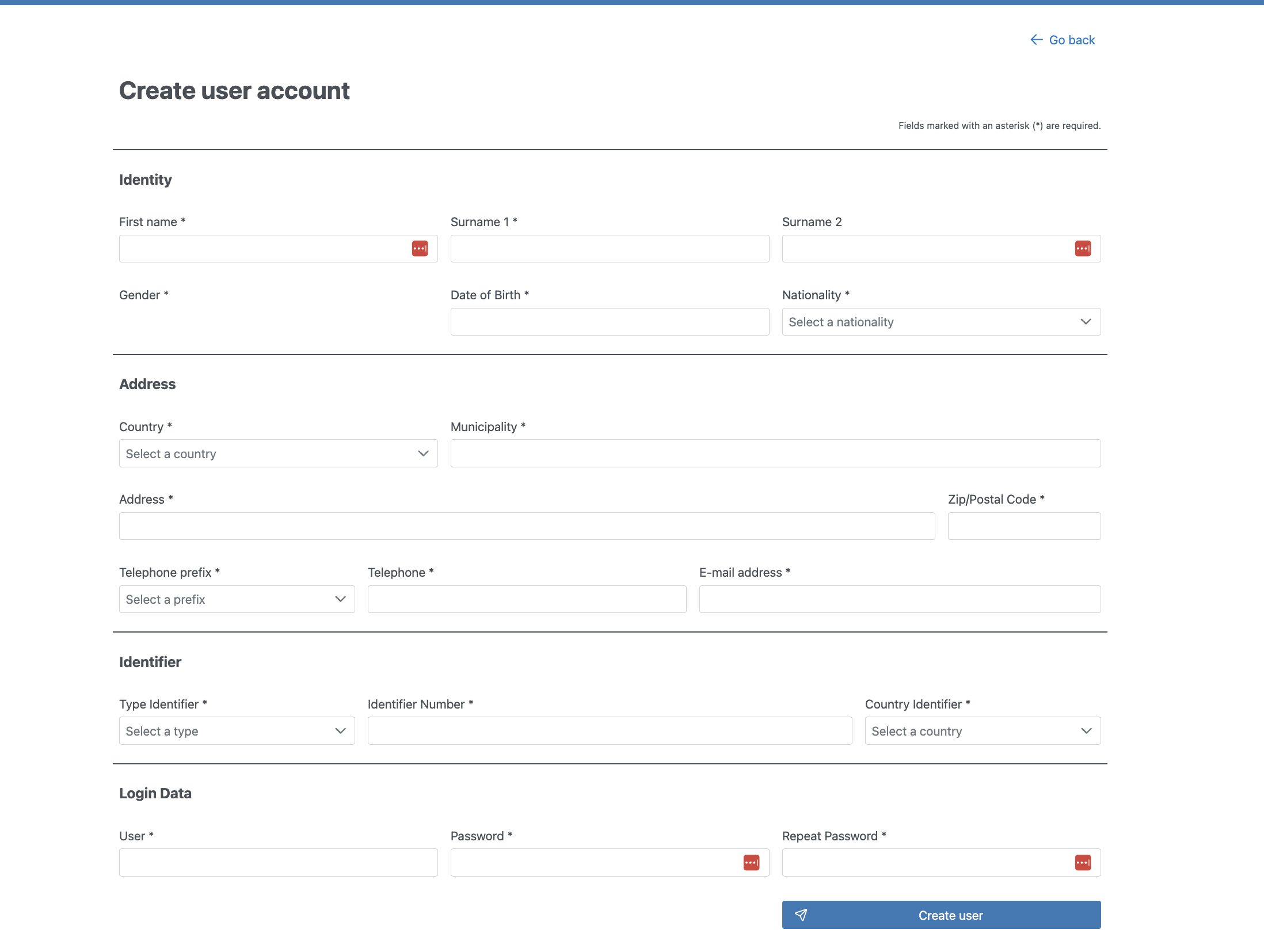Screen dimensions: 1264x952
Task: Focus the Surname 1 input field
Action: 609,249
